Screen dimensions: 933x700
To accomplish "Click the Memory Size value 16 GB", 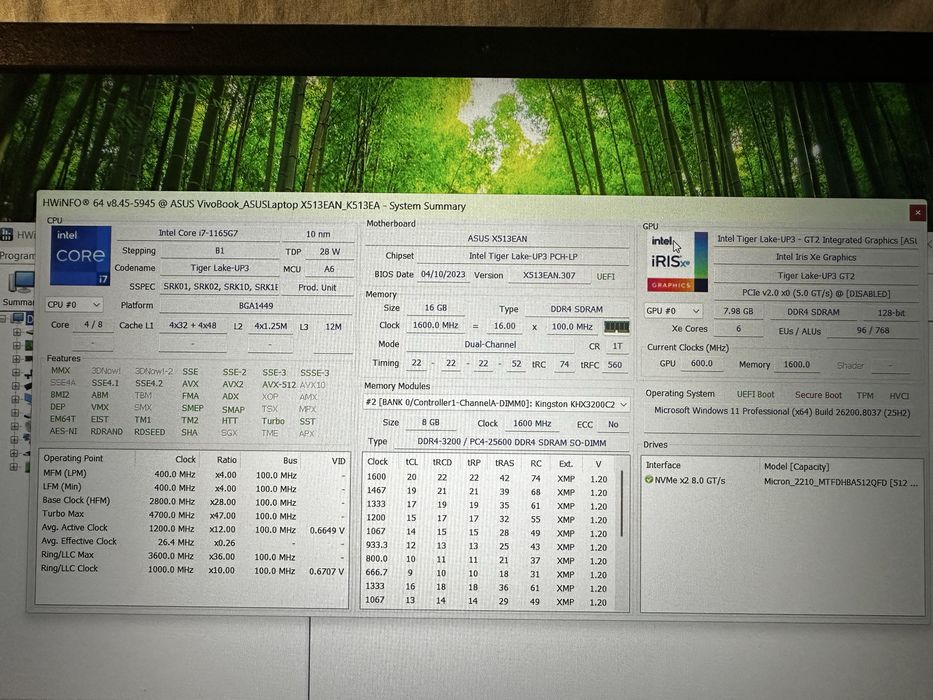I will [436, 308].
